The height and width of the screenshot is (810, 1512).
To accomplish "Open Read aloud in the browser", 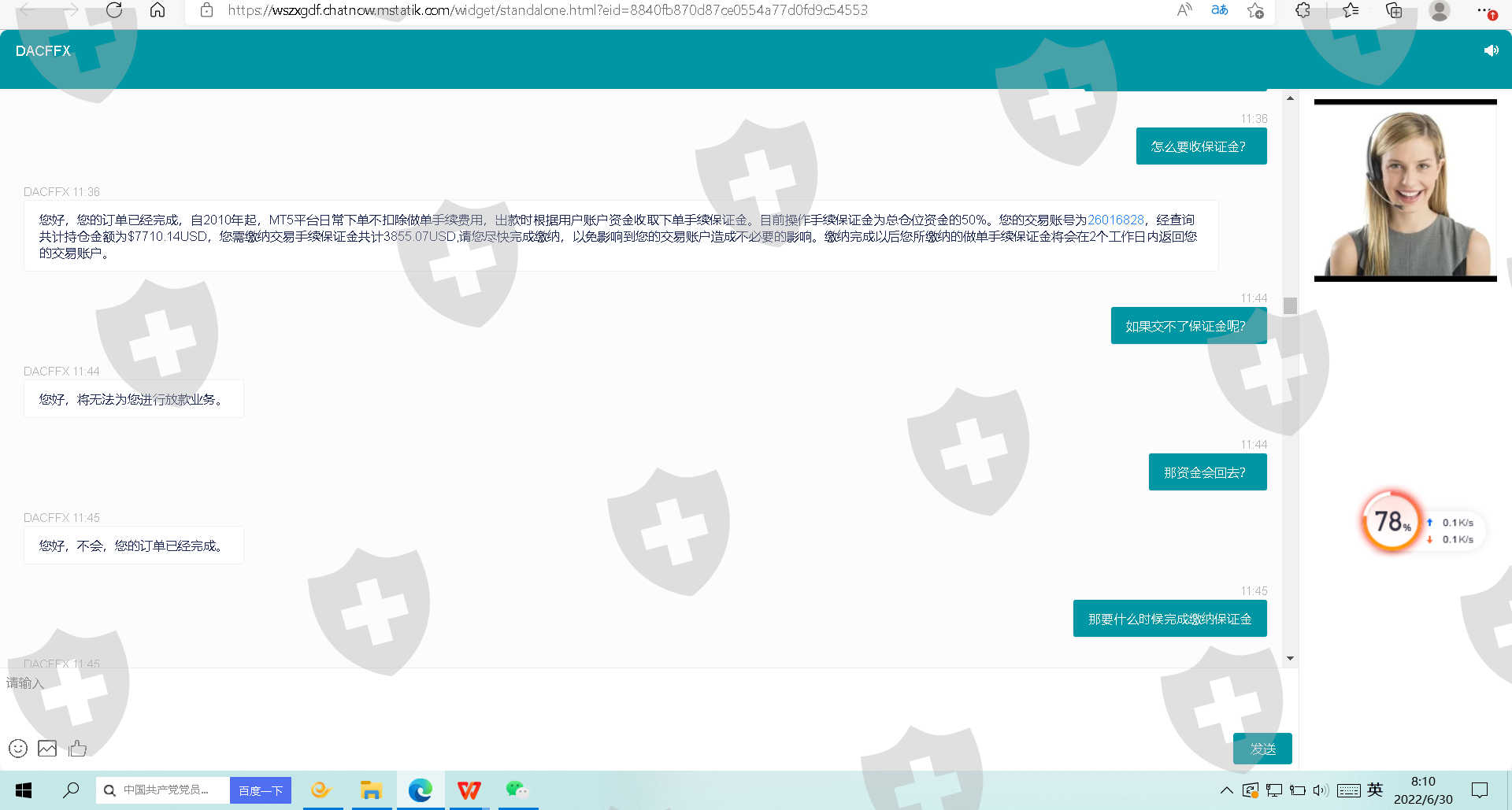I will [1184, 10].
